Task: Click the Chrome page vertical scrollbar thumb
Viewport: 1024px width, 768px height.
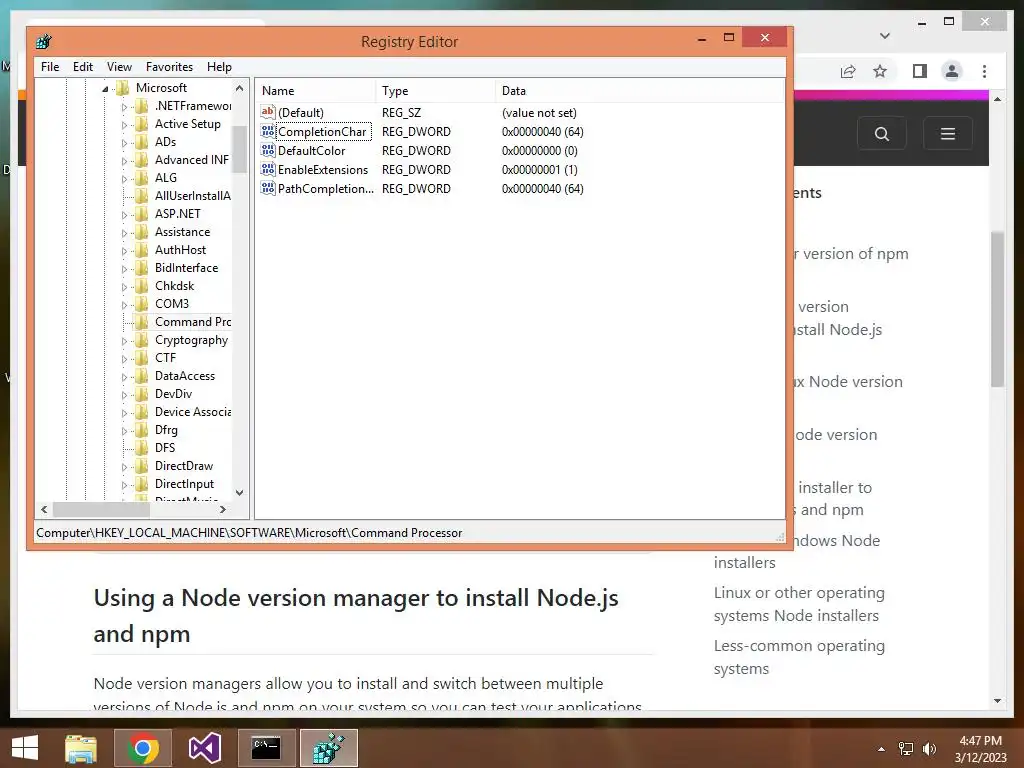Action: [x=997, y=309]
